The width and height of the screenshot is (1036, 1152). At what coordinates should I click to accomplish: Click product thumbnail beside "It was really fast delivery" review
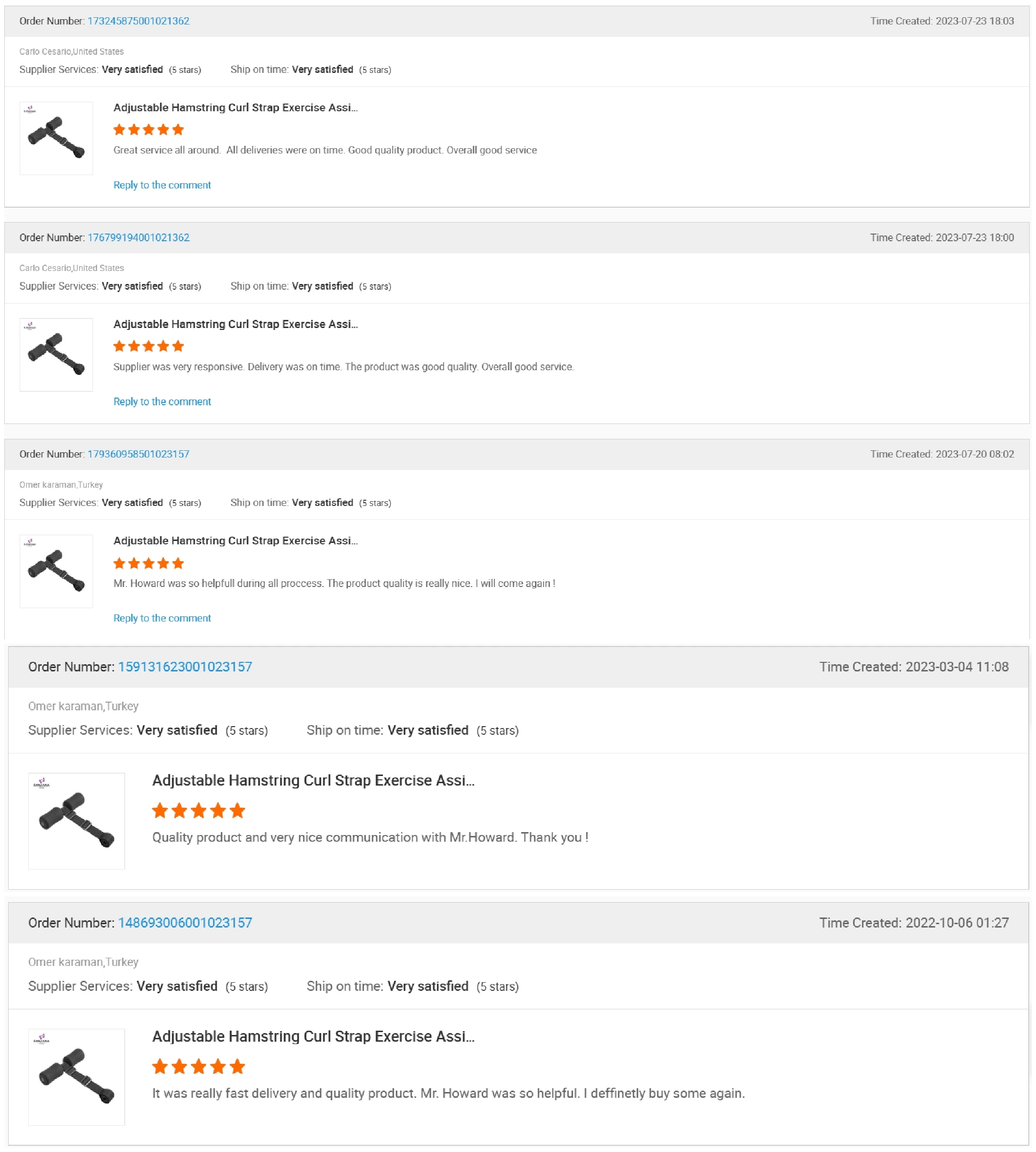point(77,1077)
